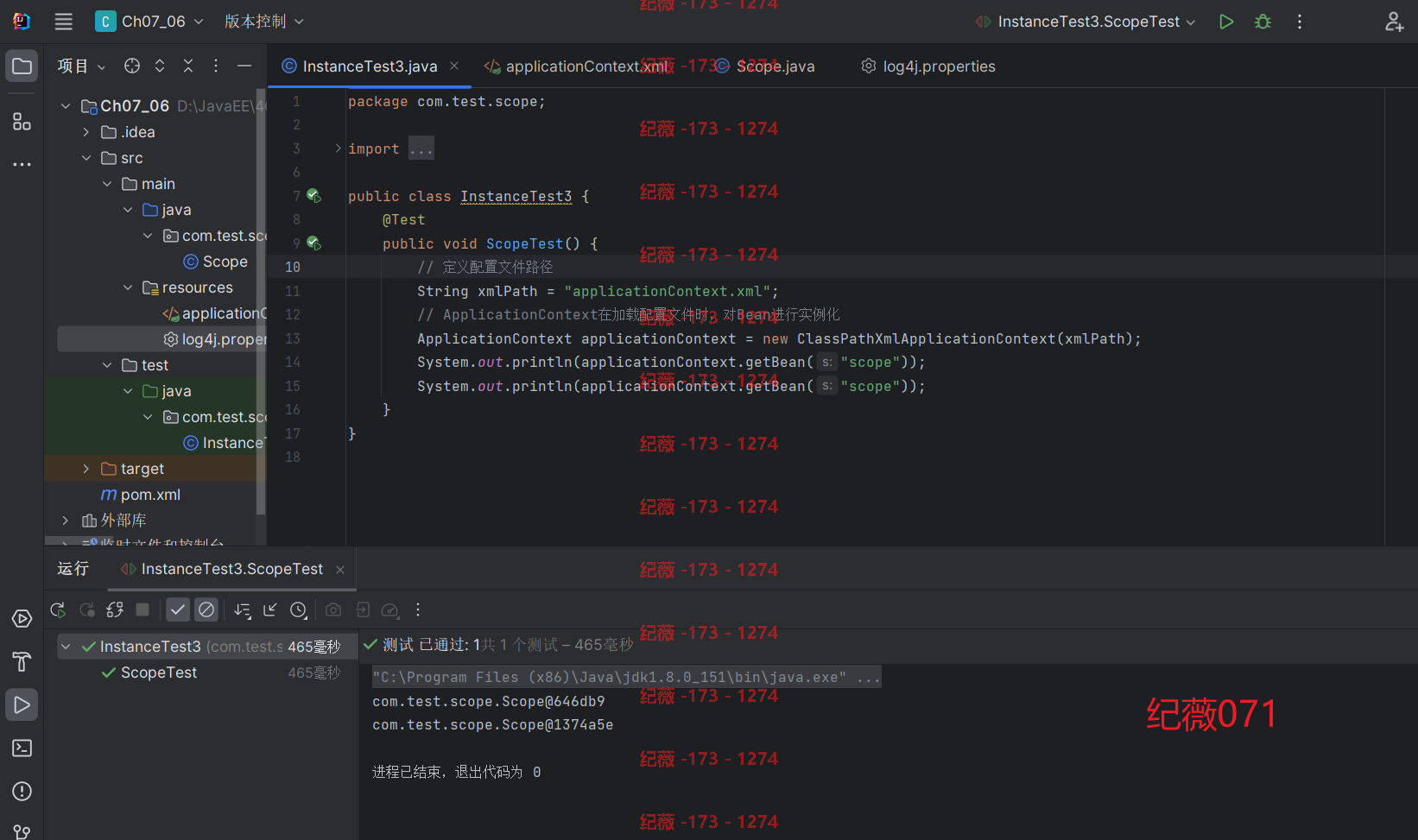1418x840 pixels.
Task: Open run toolbar more options
Action: click(418, 609)
